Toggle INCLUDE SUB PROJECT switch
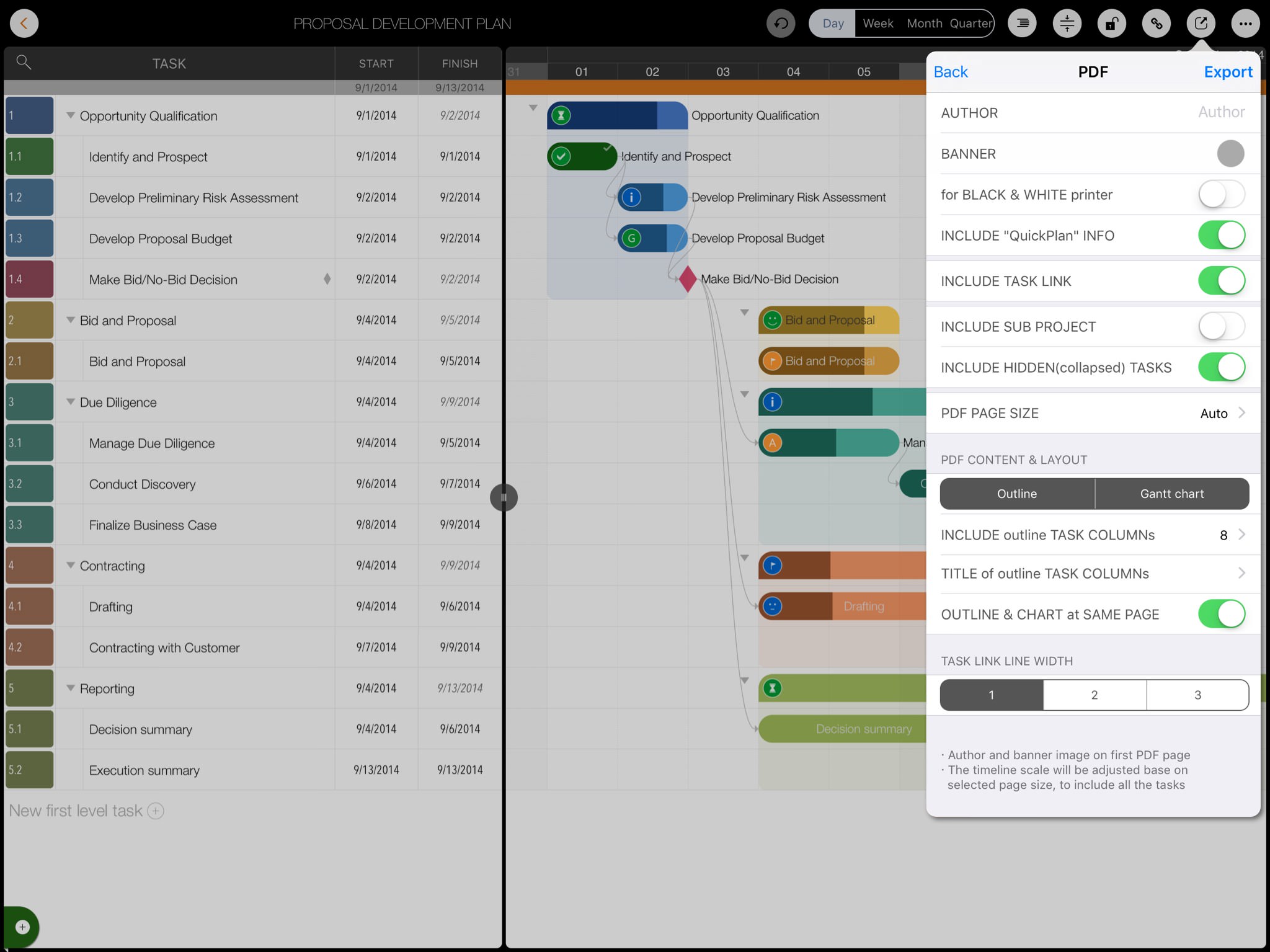This screenshot has height=952, width=1270. point(1221,327)
